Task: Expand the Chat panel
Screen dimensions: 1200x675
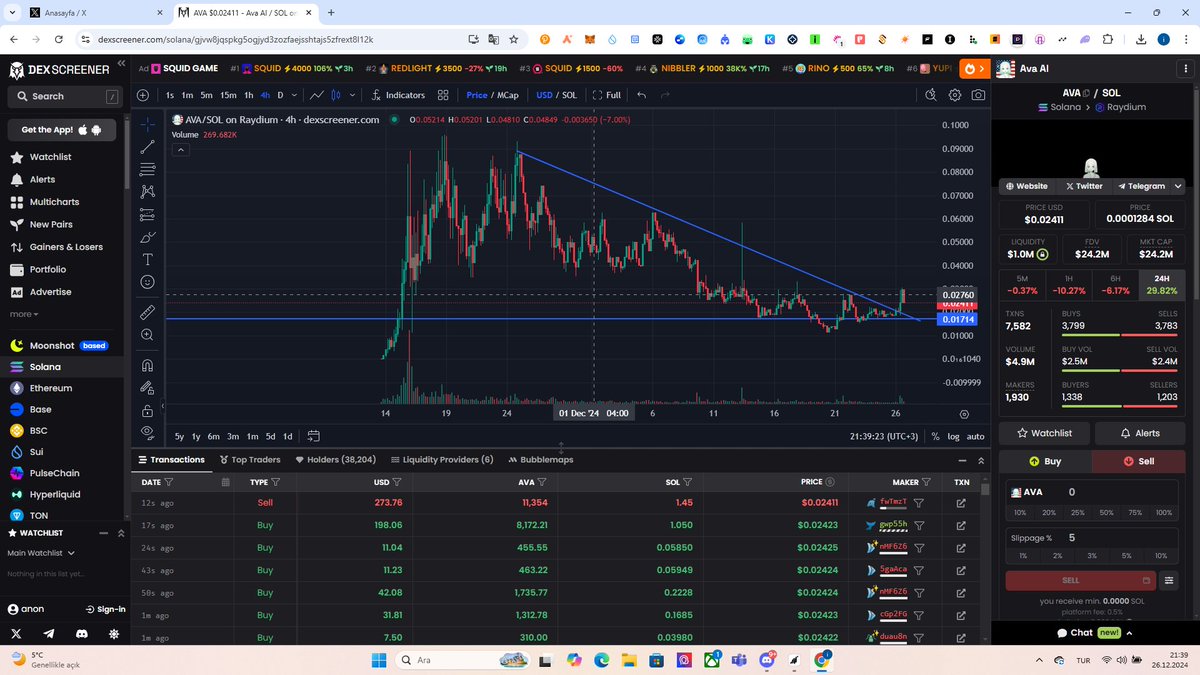Action: pos(1094,633)
